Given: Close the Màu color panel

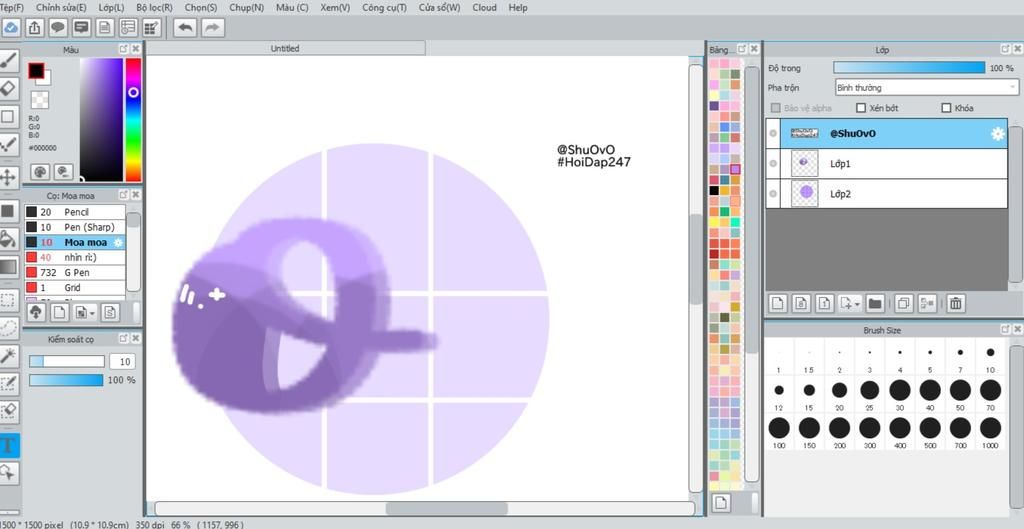Looking at the screenshot, I should [x=135, y=49].
